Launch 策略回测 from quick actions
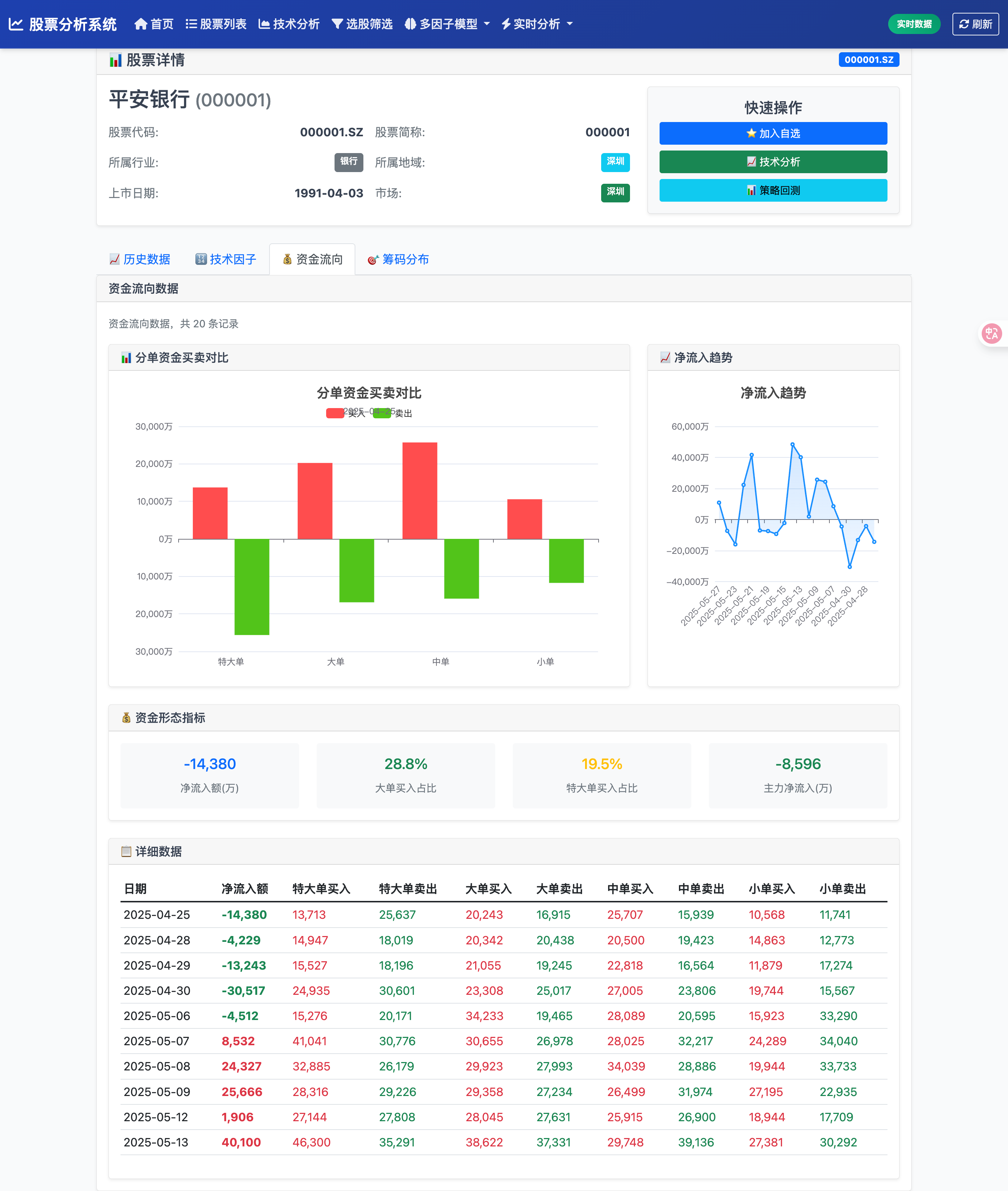The width and height of the screenshot is (1008, 1191). (773, 190)
